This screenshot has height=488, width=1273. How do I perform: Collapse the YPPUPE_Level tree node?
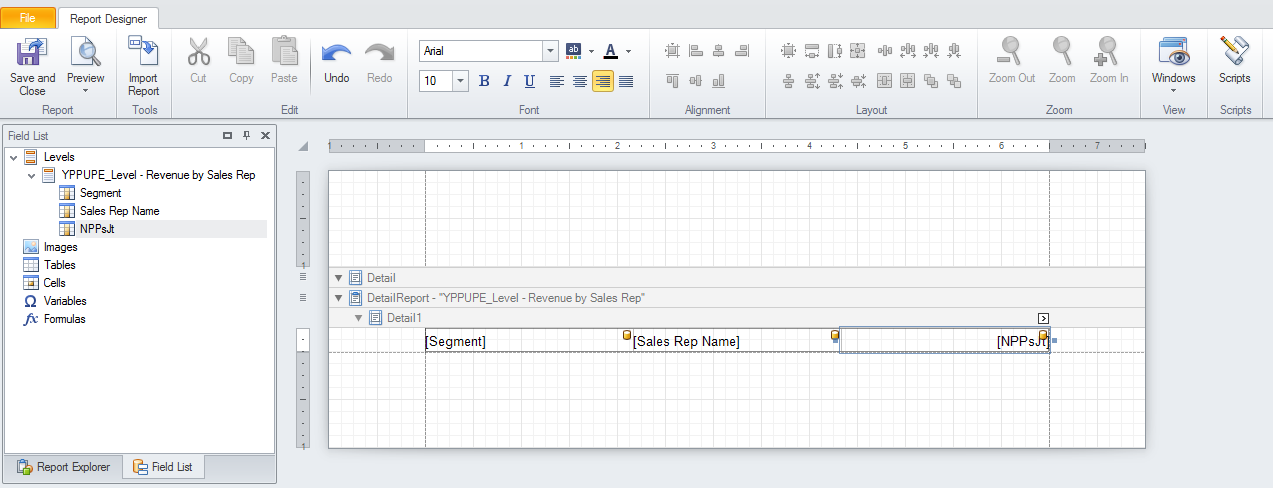coord(31,175)
